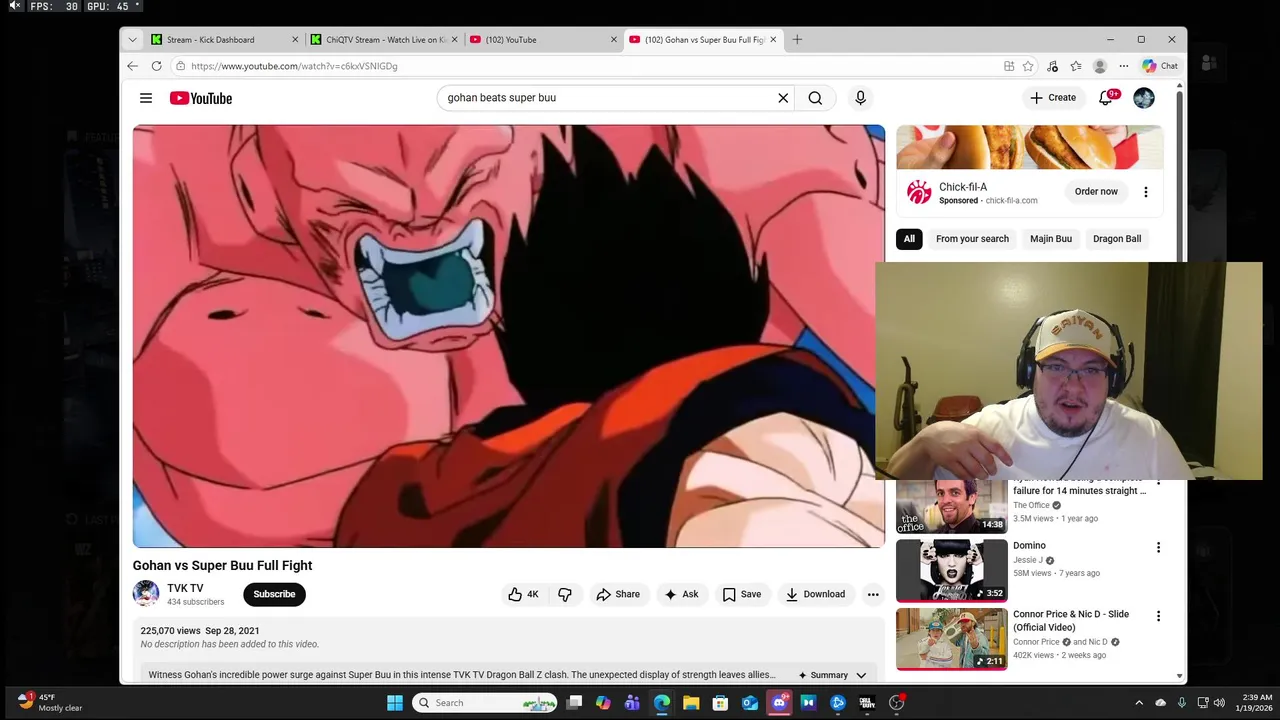Select the Dragon Ball chip
This screenshot has height=720, width=1280.
pos(1117,239)
